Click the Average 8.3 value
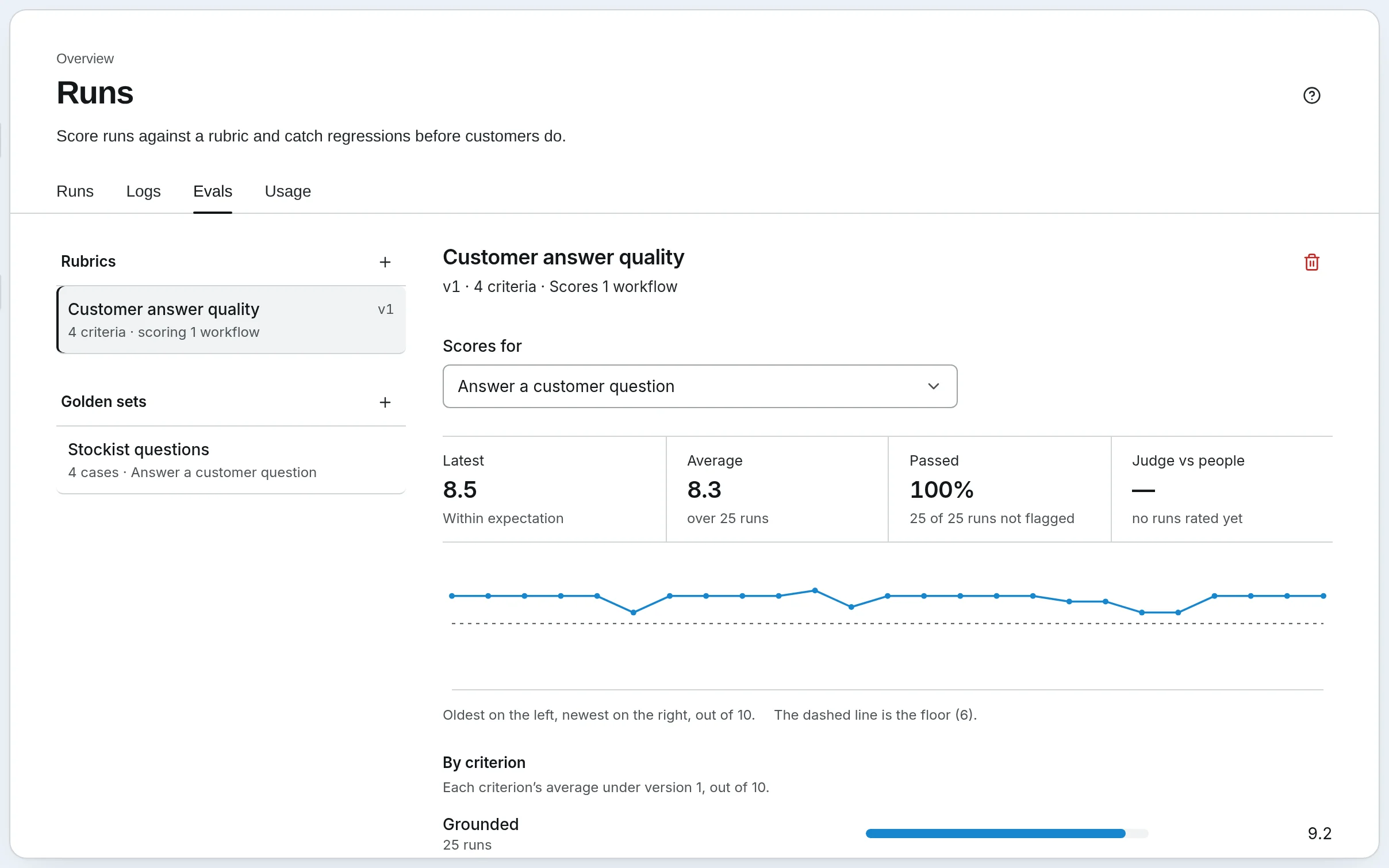The width and height of the screenshot is (1389, 868). click(x=704, y=490)
